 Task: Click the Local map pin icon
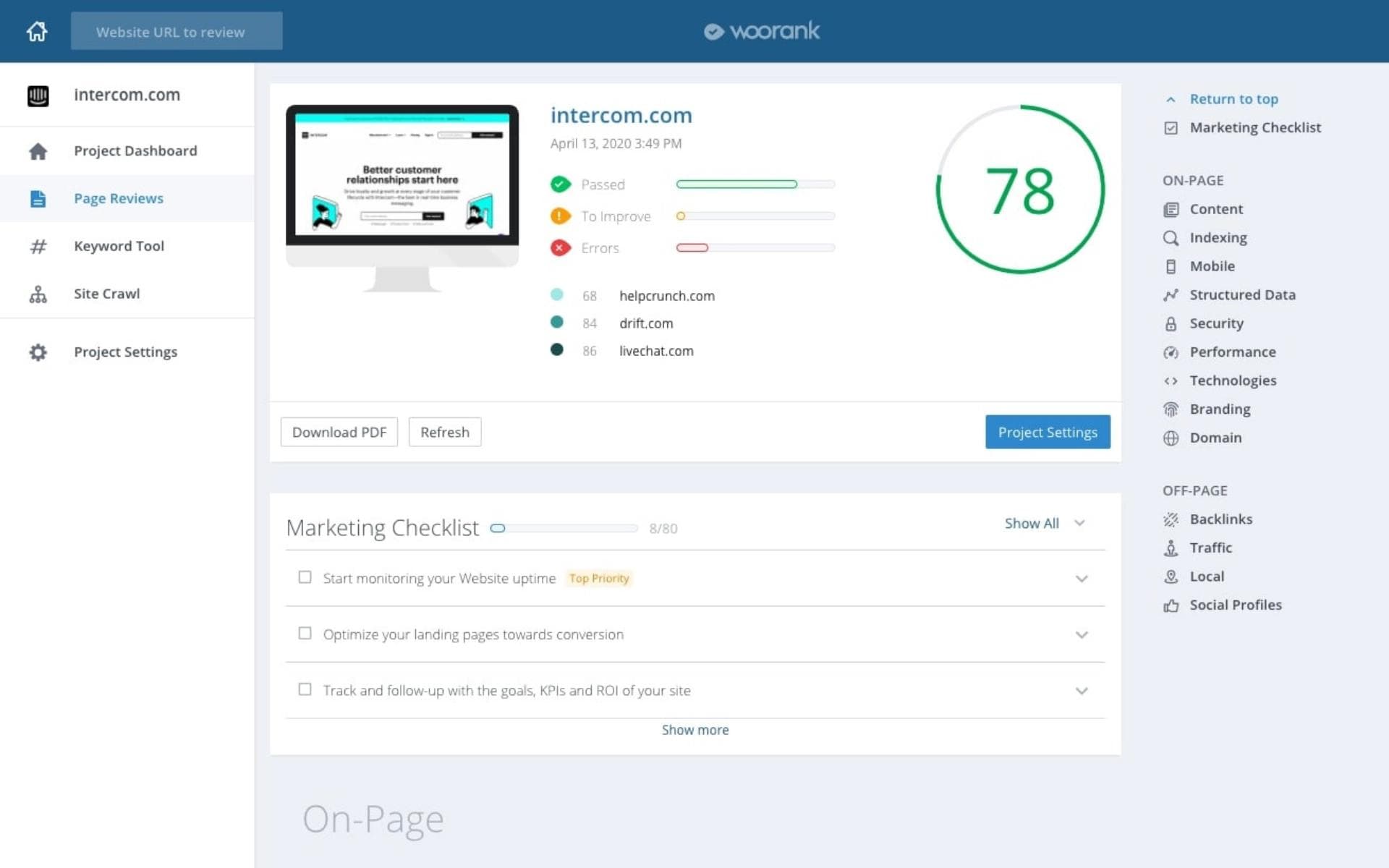pos(1171,576)
